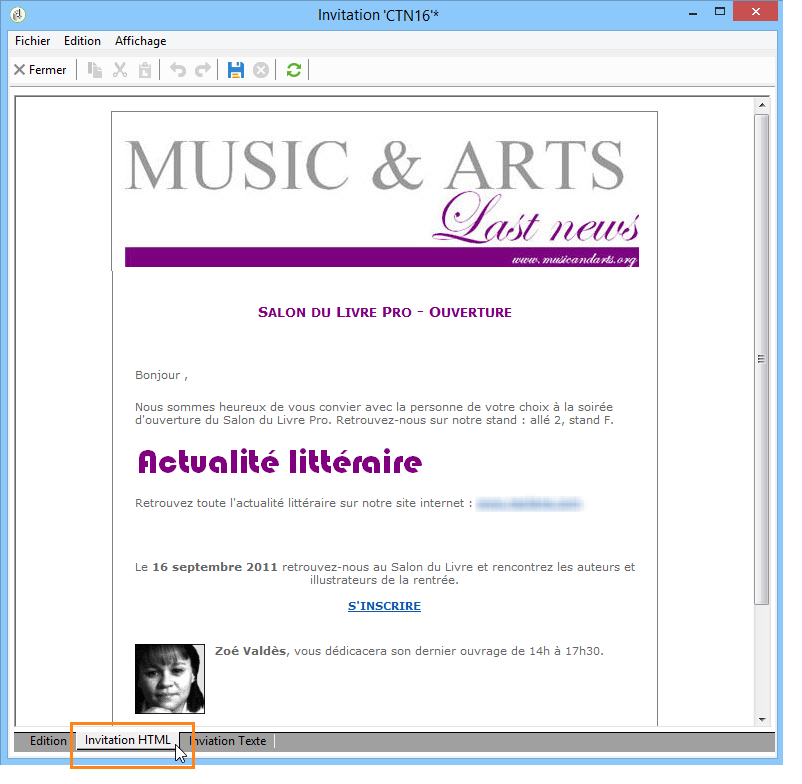
Task: Click the www.musicandarts.org banner text
Action: coord(574,259)
